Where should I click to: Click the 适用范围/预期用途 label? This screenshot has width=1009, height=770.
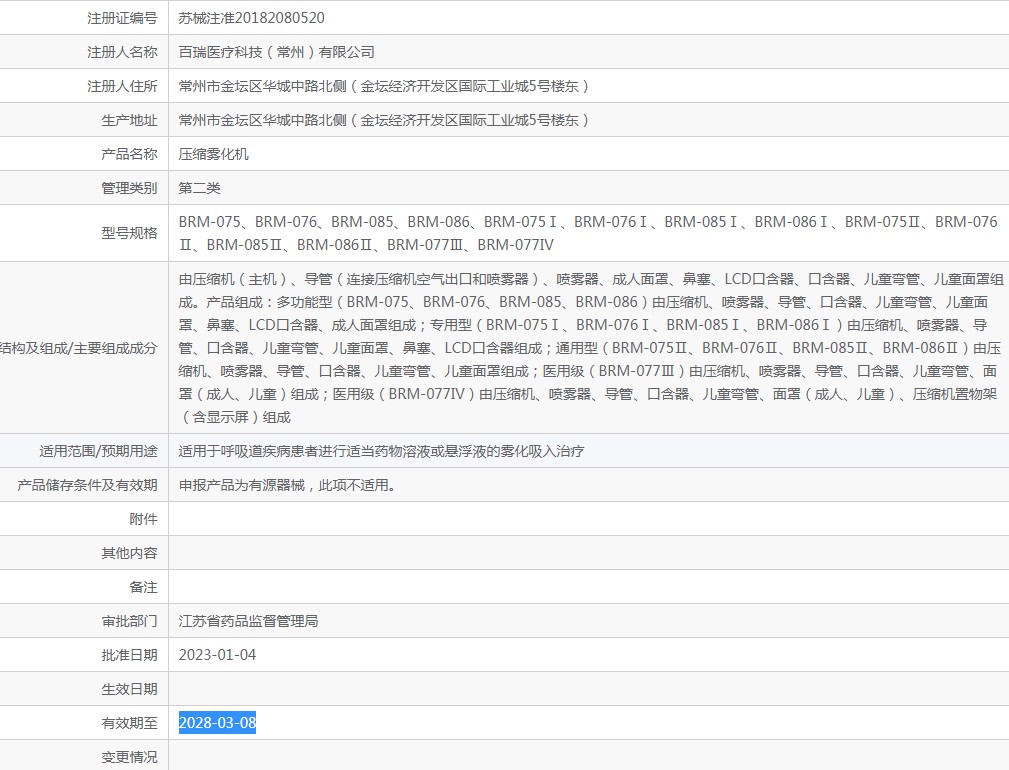(x=98, y=451)
